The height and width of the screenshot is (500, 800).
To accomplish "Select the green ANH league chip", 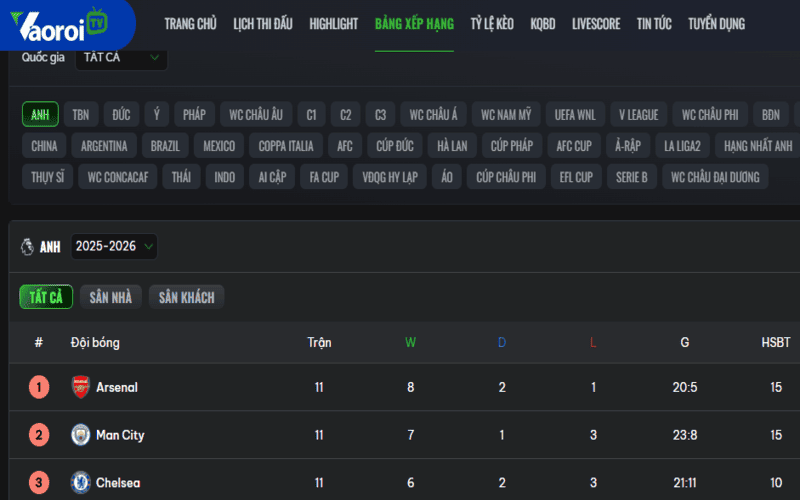I will click(x=40, y=115).
